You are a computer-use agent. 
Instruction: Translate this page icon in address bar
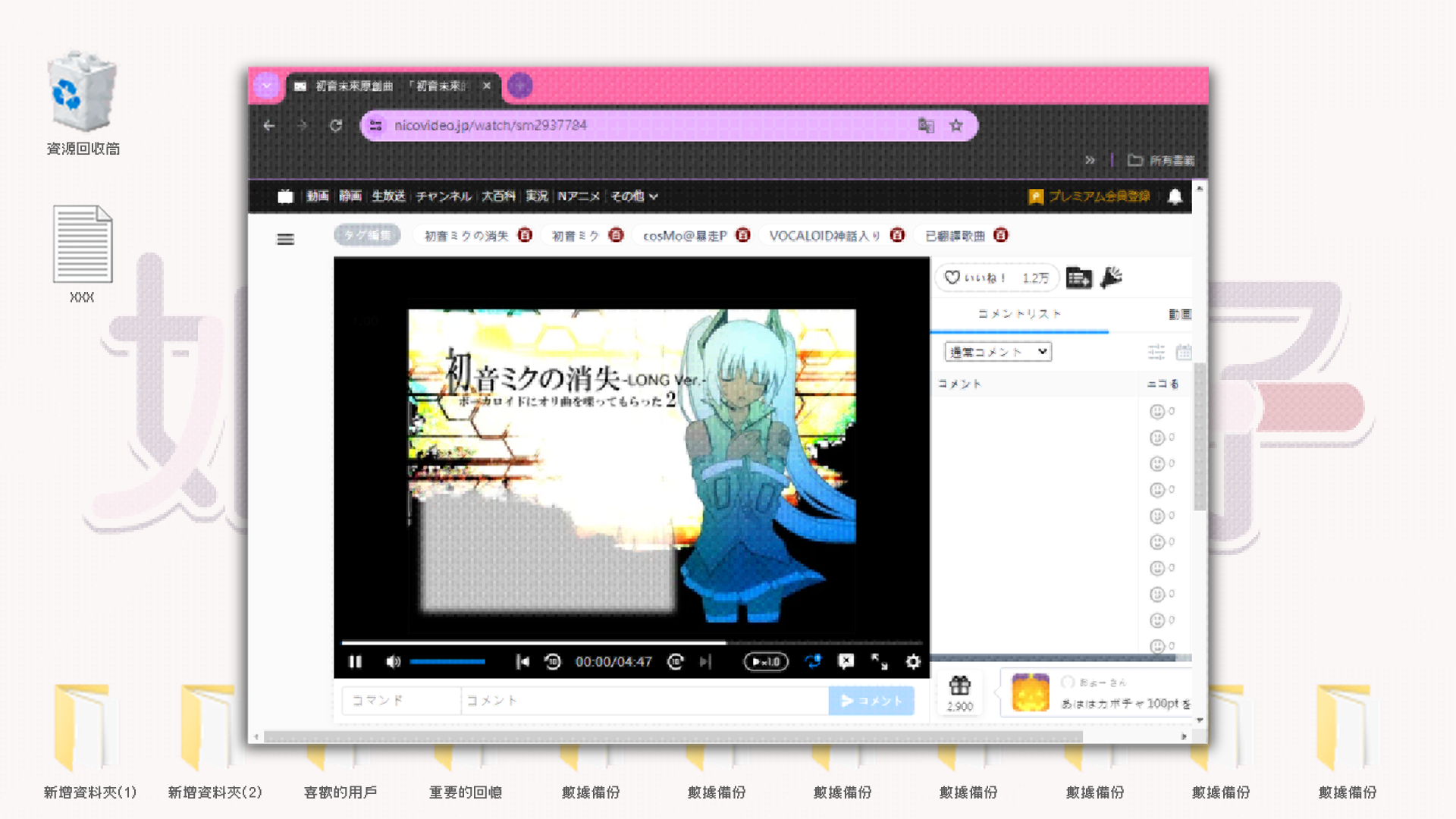926,126
